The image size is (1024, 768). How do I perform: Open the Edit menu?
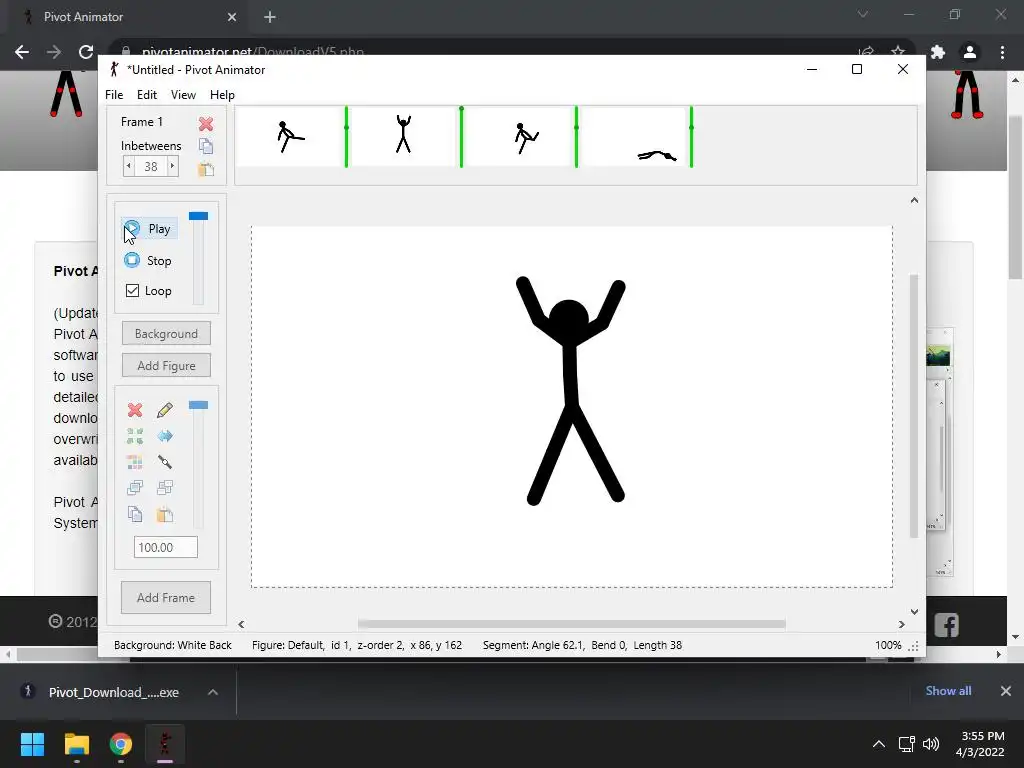pyautogui.click(x=147, y=95)
